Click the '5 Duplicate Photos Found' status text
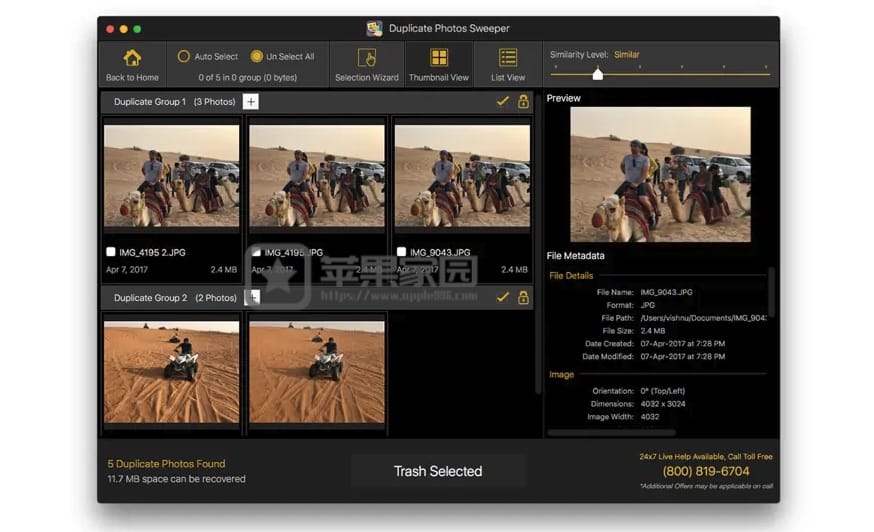The image size is (874, 532). click(x=166, y=463)
